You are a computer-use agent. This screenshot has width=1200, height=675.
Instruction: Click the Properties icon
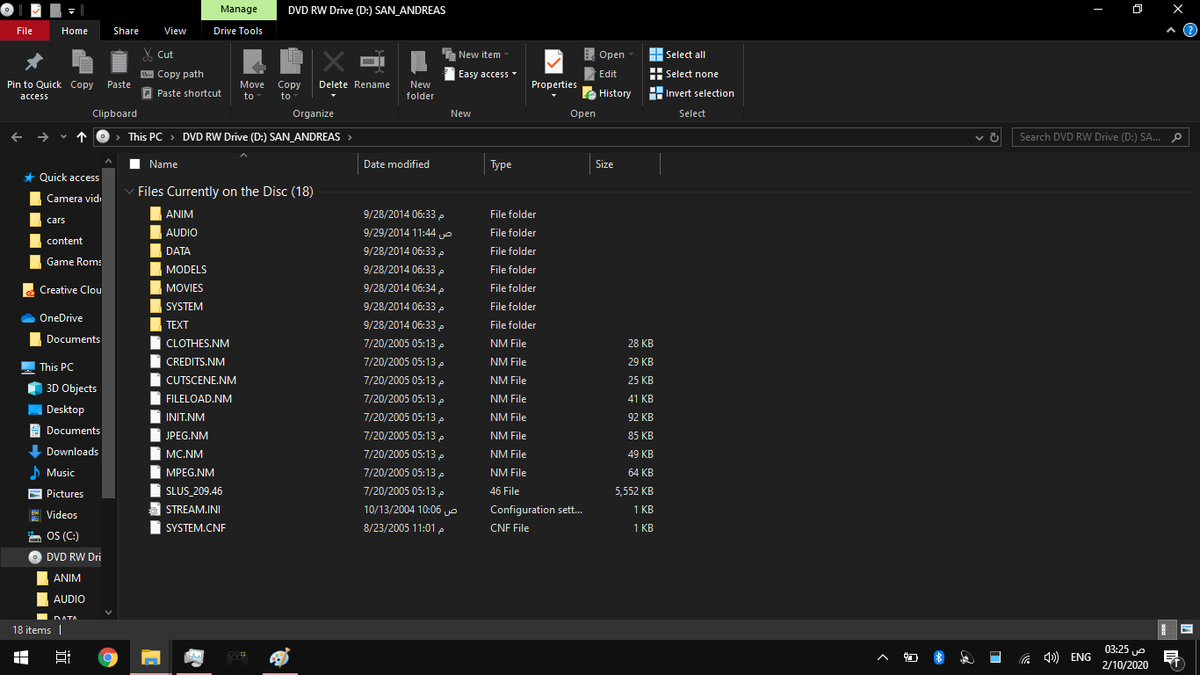pos(554,62)
